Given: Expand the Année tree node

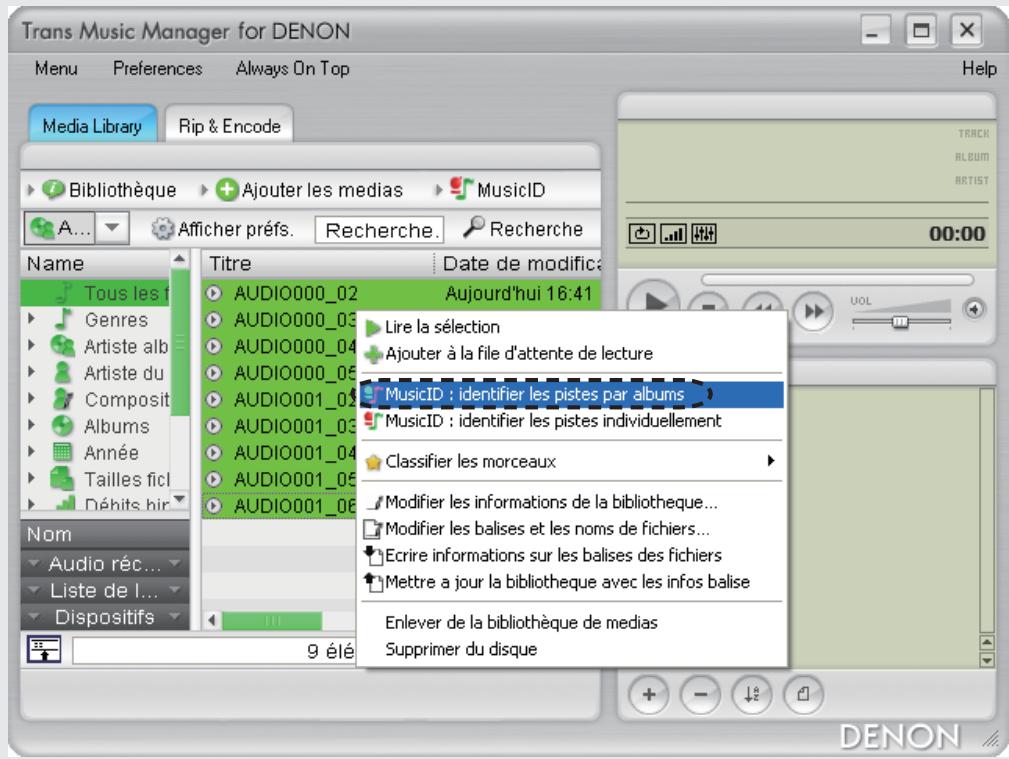Looking at the screenshot, I should [x=32, y=451].
